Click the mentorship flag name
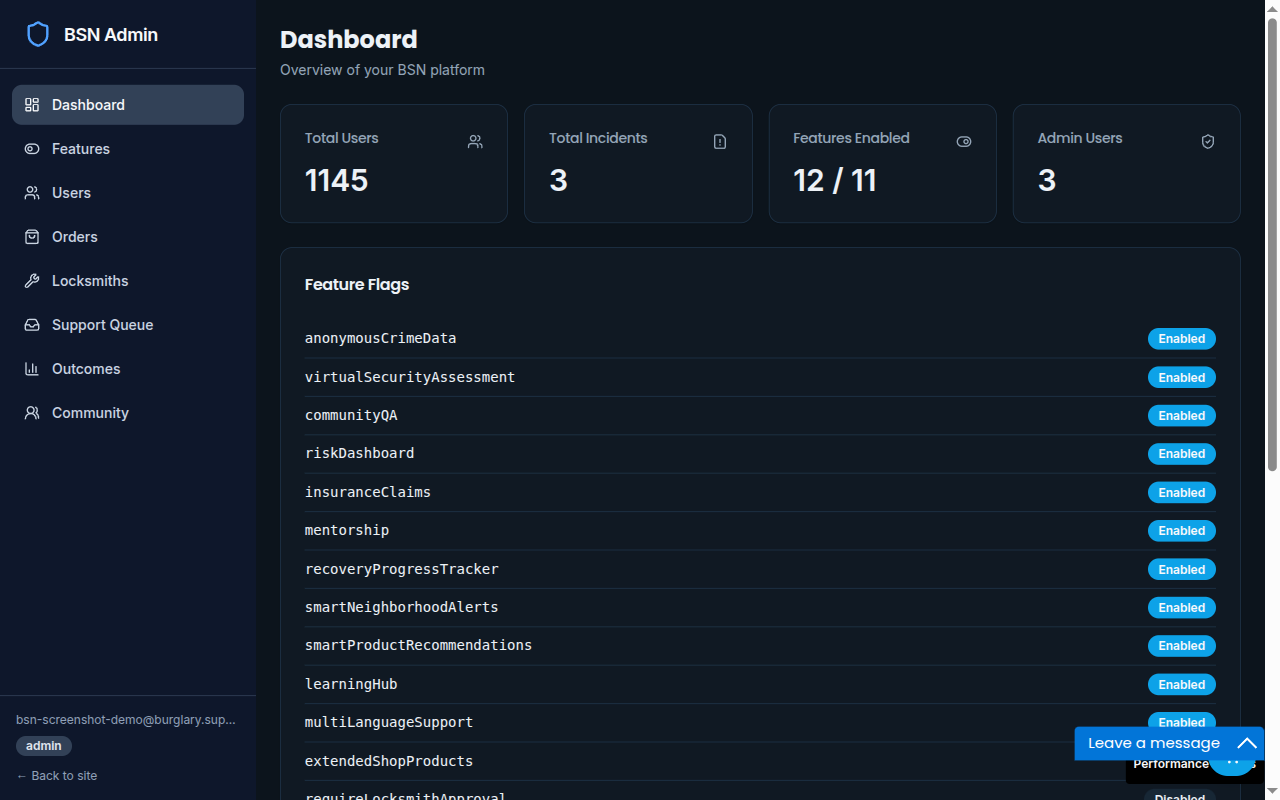This screenshot has height=800, width=1280. tap(347, 530)
